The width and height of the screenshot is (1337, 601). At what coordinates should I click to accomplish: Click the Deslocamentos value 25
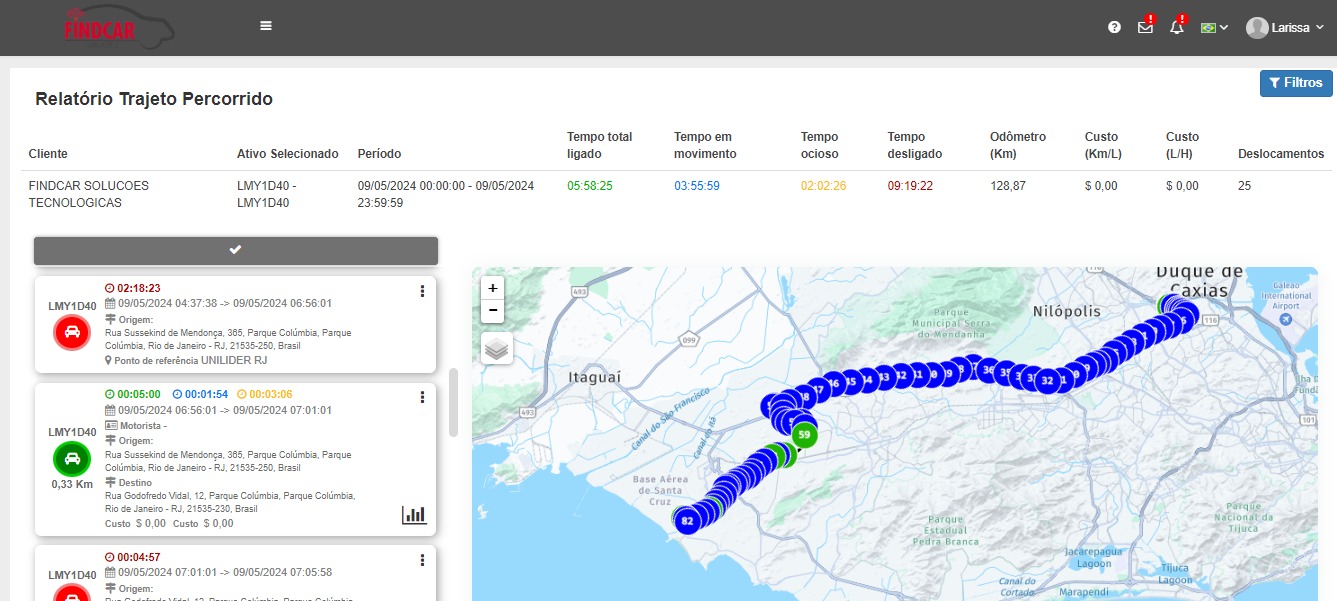click(1245, 186)
